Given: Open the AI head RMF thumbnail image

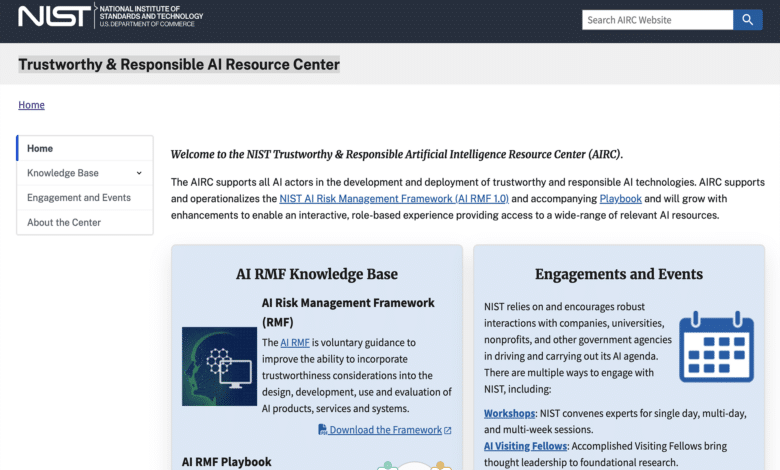Looking at the screenshot, I should coord(219,366).
